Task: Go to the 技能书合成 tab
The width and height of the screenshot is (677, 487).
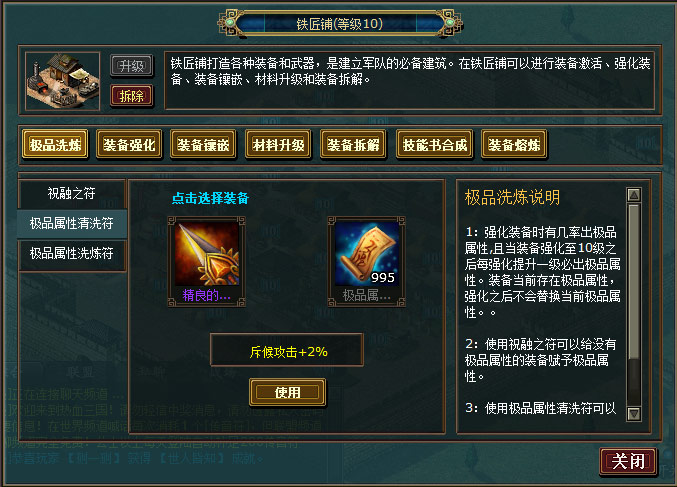Action: pyautogui.click(x=434, y=145)
